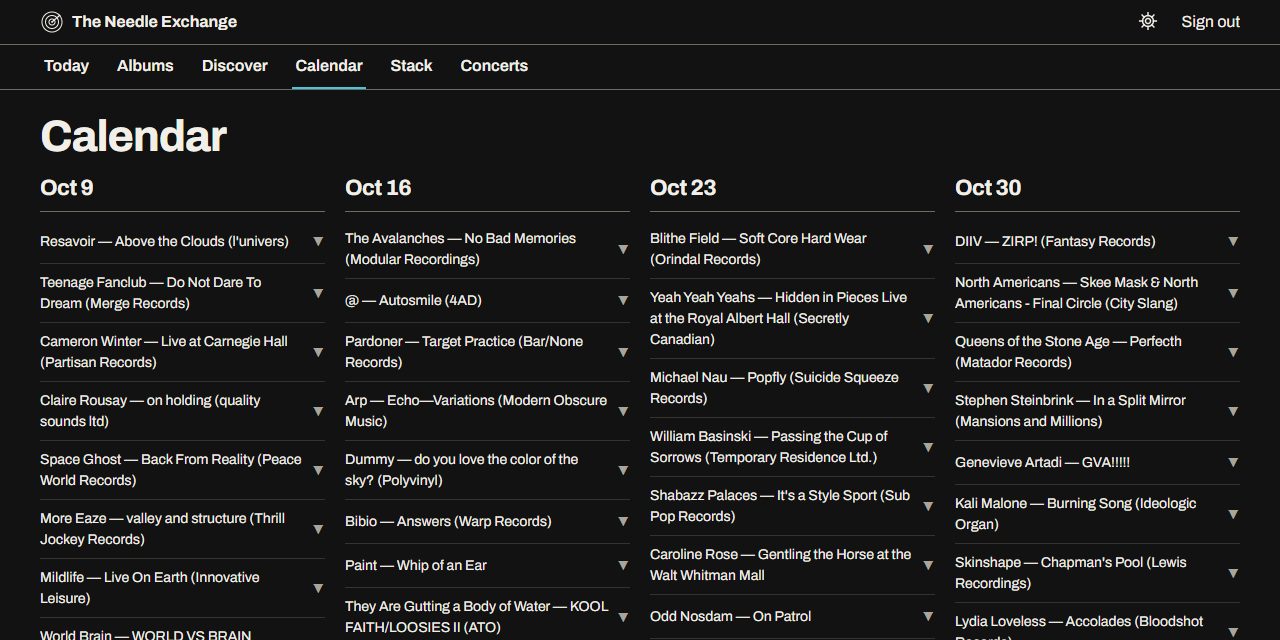
Task: Expand More Eaze — valley and structure
Action: [x=182, y=529]
